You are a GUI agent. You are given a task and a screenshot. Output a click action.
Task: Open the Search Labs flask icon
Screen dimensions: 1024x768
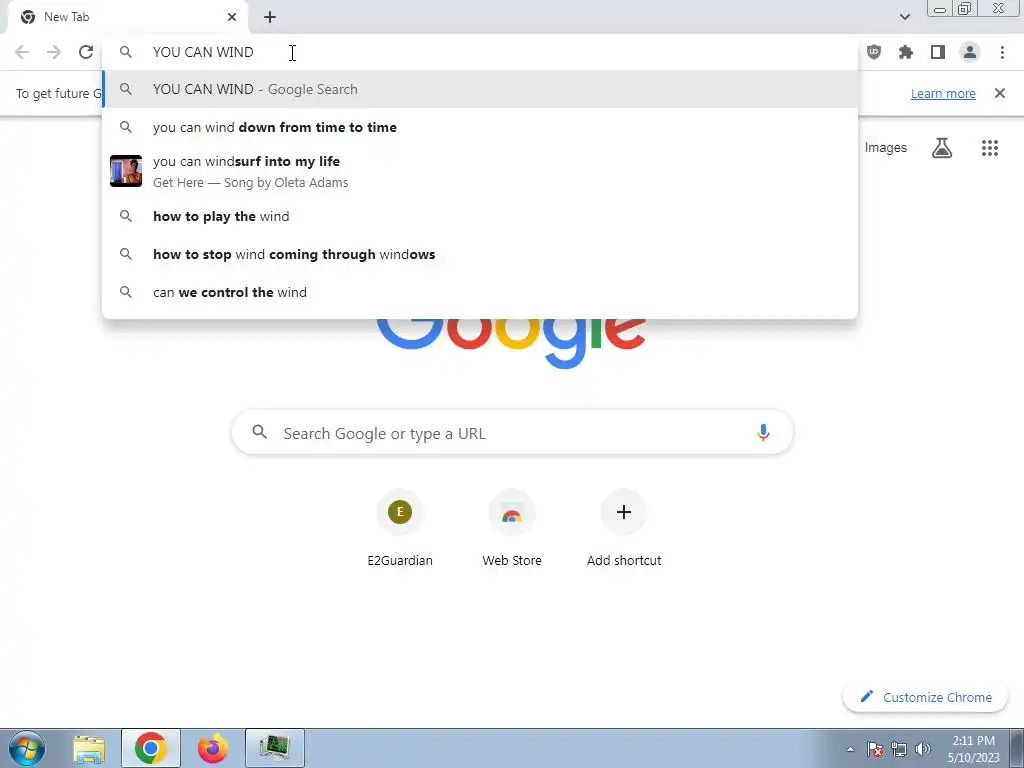(942, 148)
